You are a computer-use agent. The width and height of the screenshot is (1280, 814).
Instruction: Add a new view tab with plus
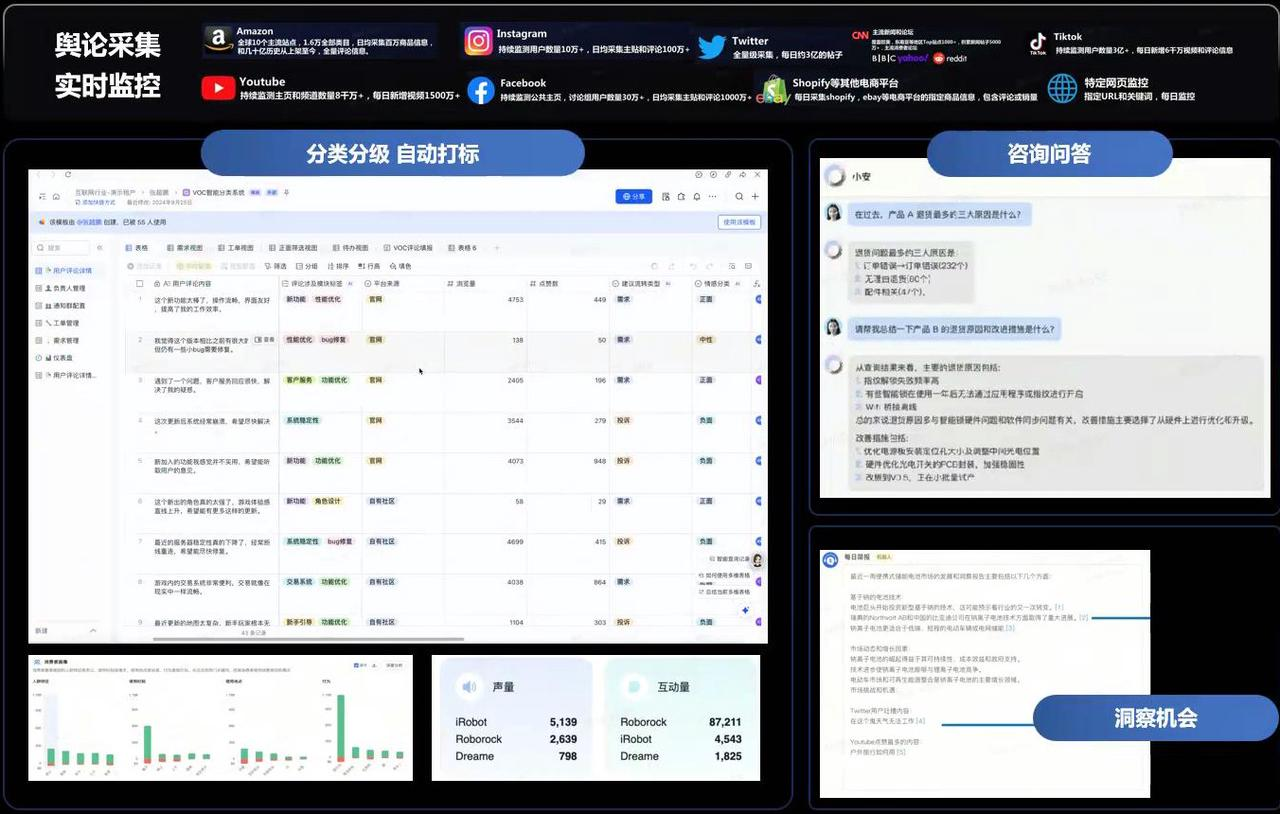(x=498, y=247)
